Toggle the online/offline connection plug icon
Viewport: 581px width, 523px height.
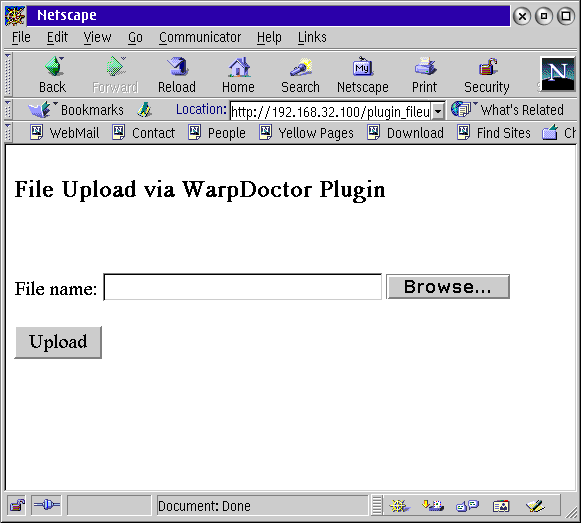[x=46, y=505]
